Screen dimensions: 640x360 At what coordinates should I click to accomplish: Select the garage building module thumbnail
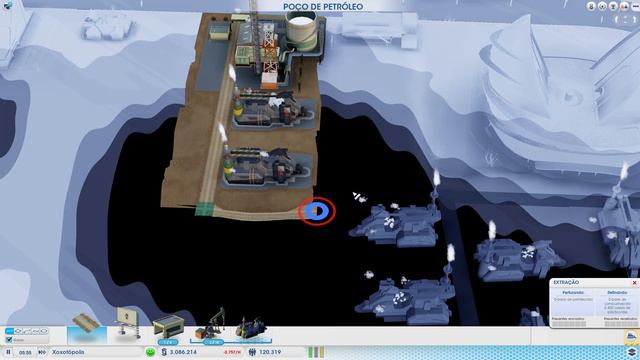[x=168, y=325]
